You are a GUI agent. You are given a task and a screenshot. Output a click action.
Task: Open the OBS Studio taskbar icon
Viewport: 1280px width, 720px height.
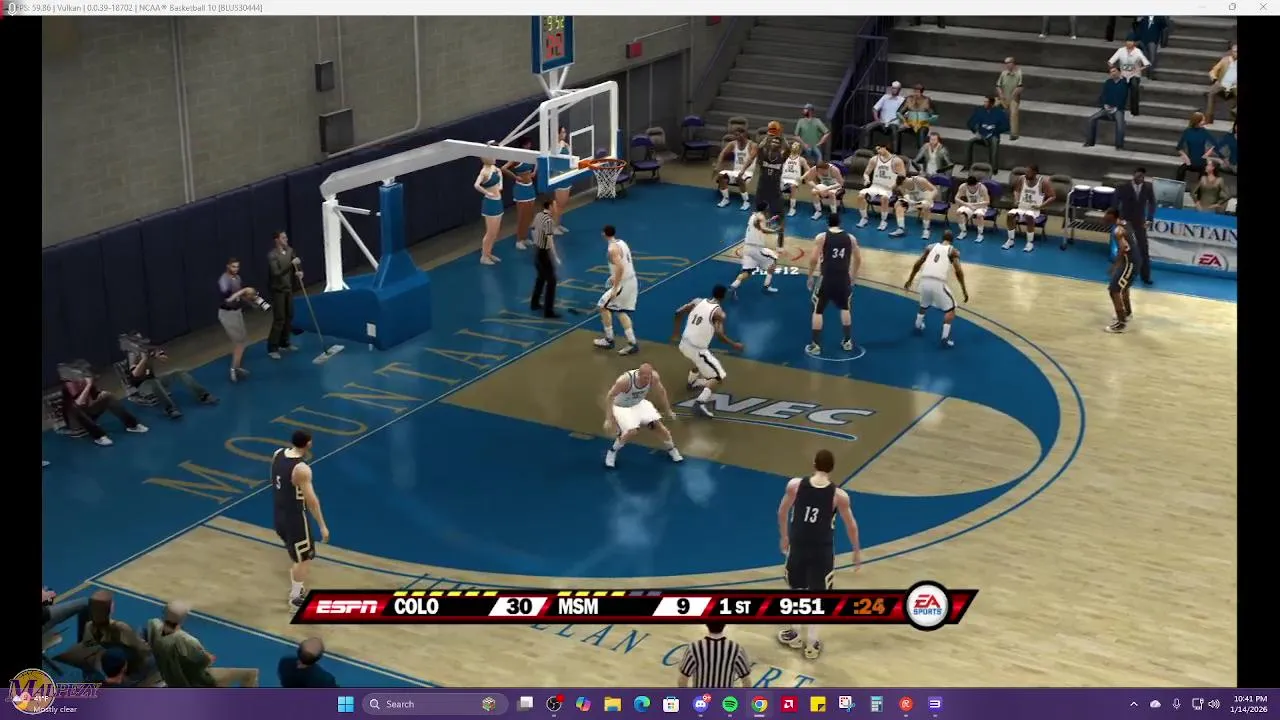pos(554,704)
